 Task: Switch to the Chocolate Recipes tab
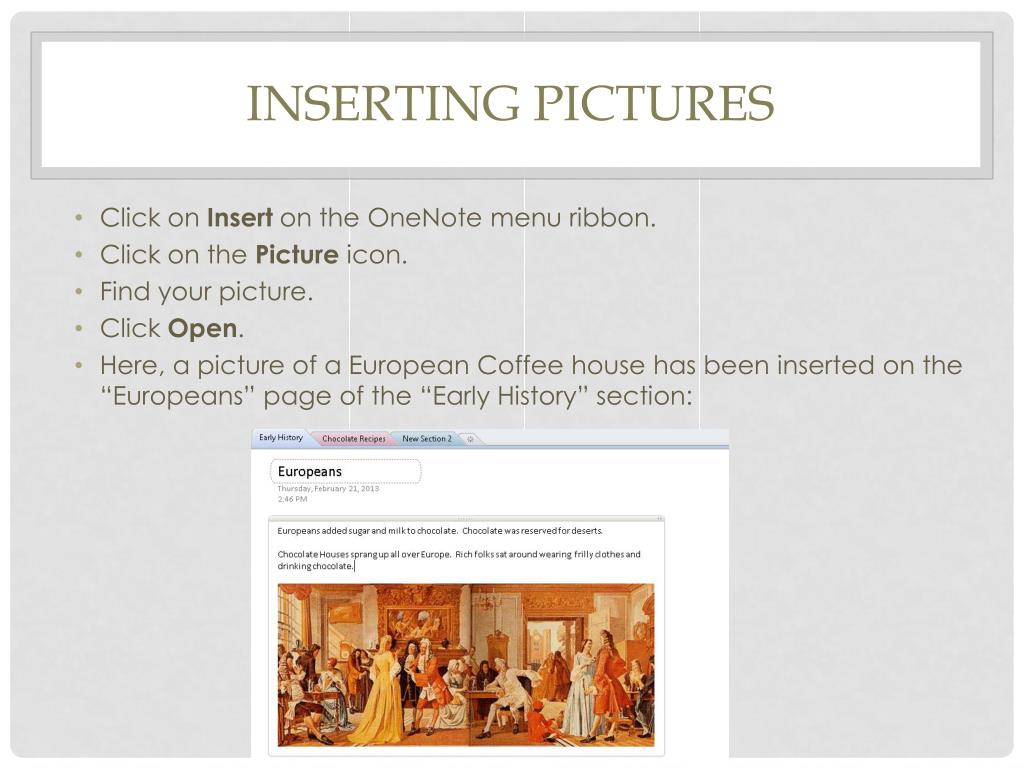pyautogui.click(x=353, y=439)
